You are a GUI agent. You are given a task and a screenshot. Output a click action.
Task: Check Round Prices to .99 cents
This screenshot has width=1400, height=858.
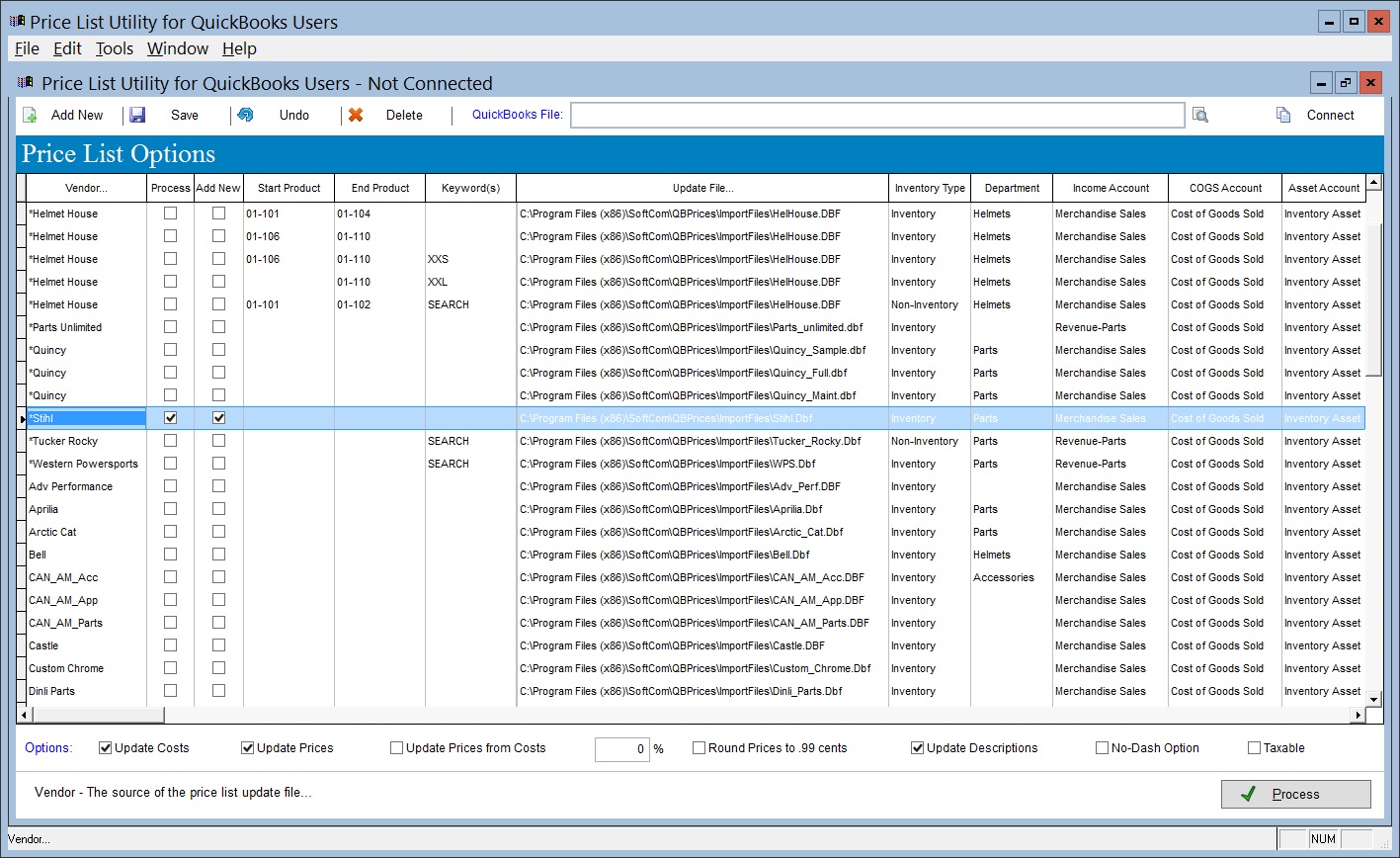pyautogui.click(x=700, y=747)
